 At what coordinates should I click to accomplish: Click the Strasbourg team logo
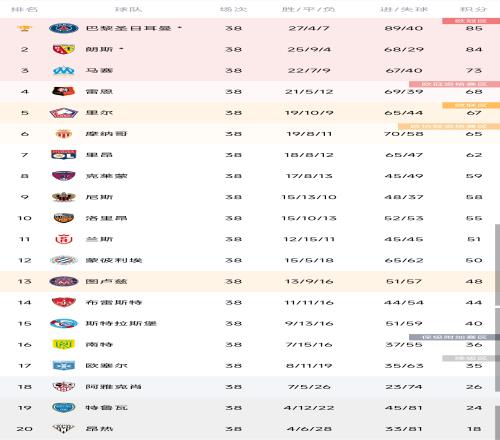(x=64, y=323)
